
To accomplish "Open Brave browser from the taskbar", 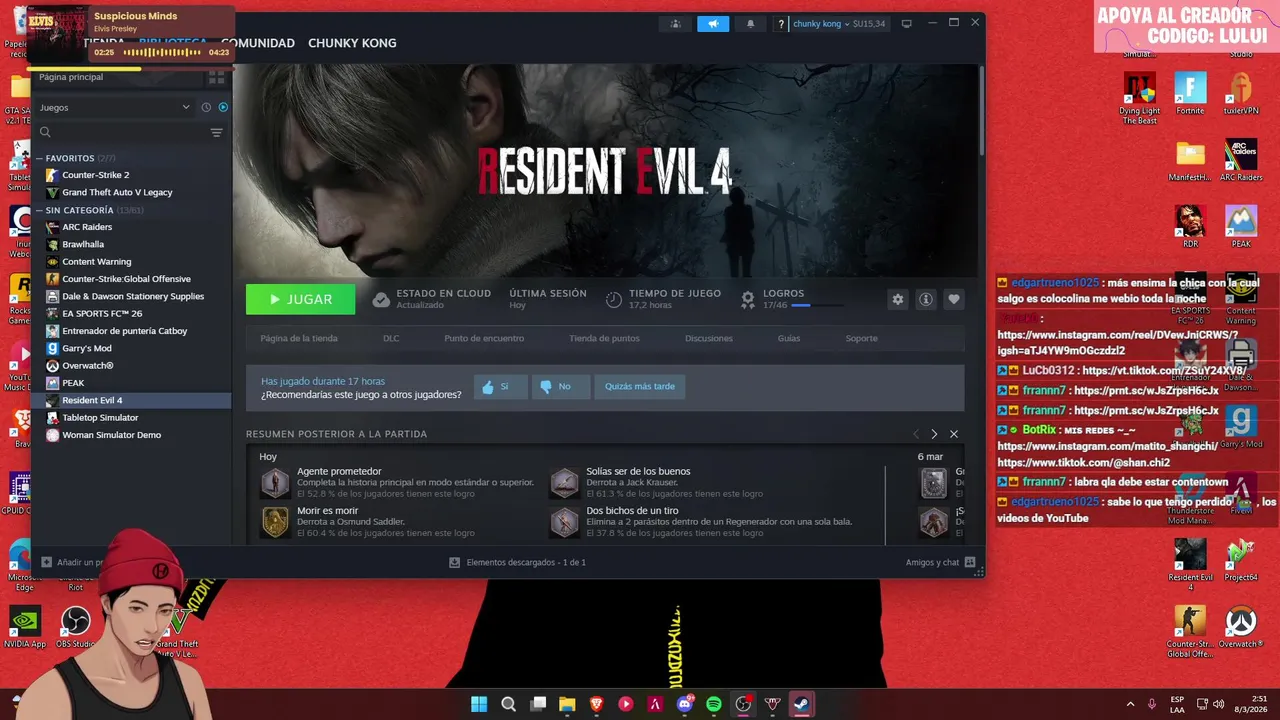I will coord(597,704).
